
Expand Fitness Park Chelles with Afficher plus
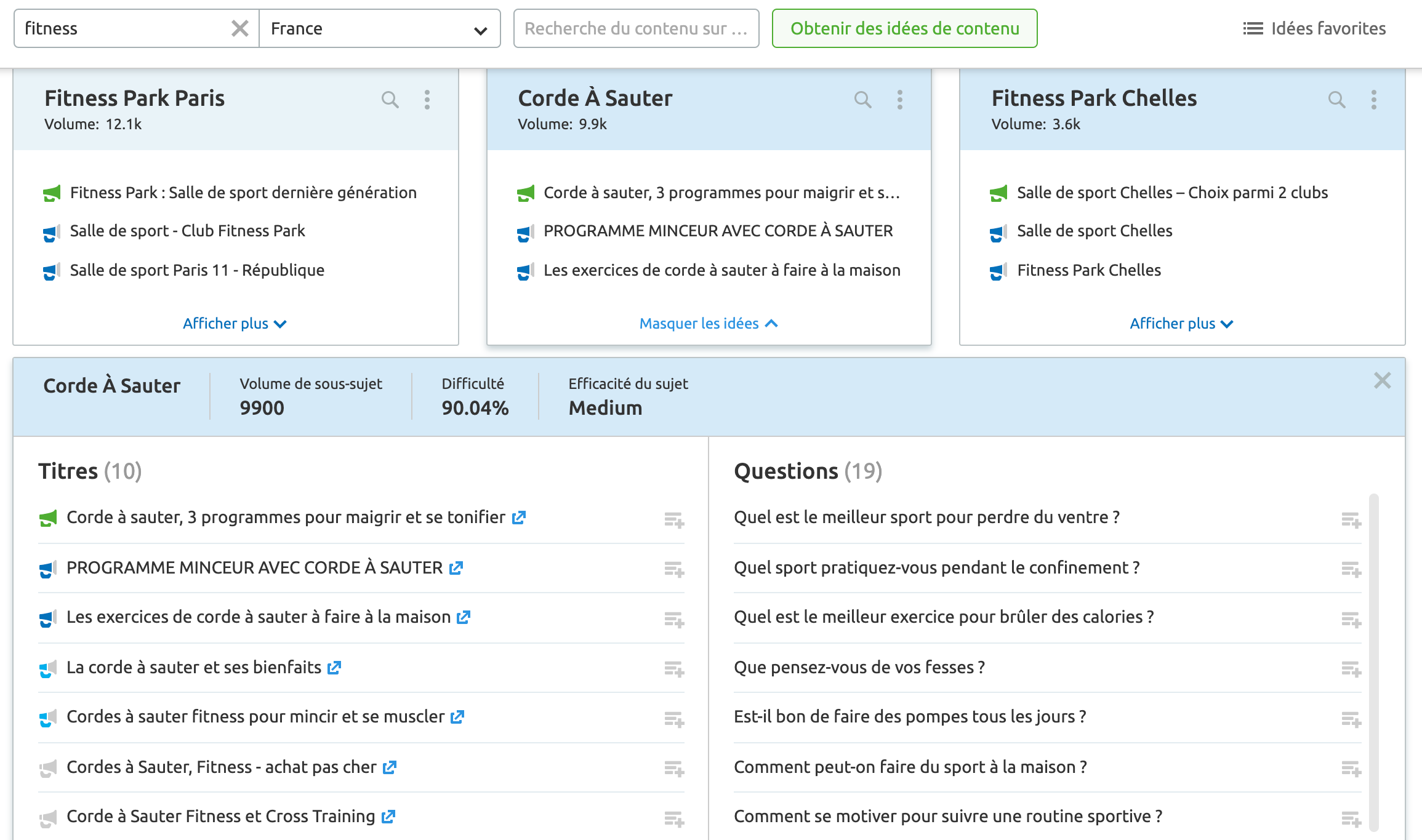[1181, 324]
